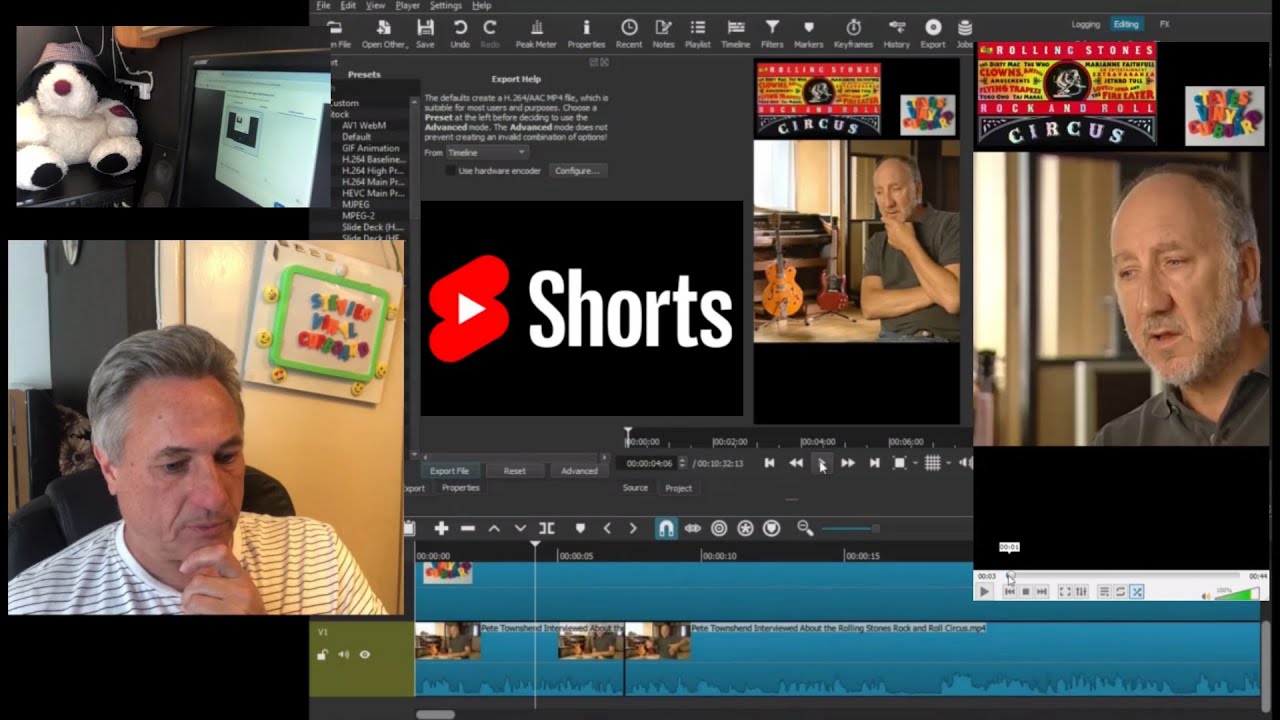1280x720 pixels.
Task: Open the Markers panel
Action: tap(809, 33)
